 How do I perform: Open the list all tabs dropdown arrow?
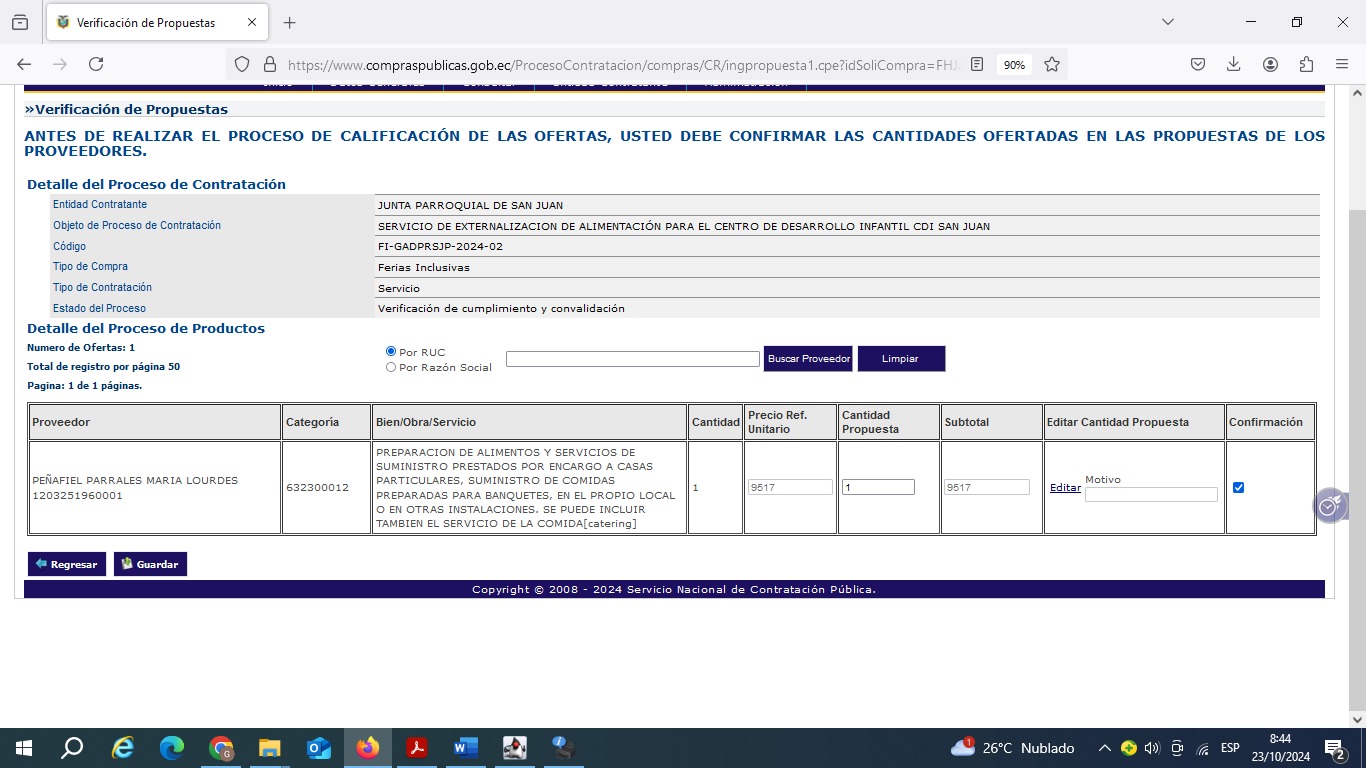pos(1167,22)
